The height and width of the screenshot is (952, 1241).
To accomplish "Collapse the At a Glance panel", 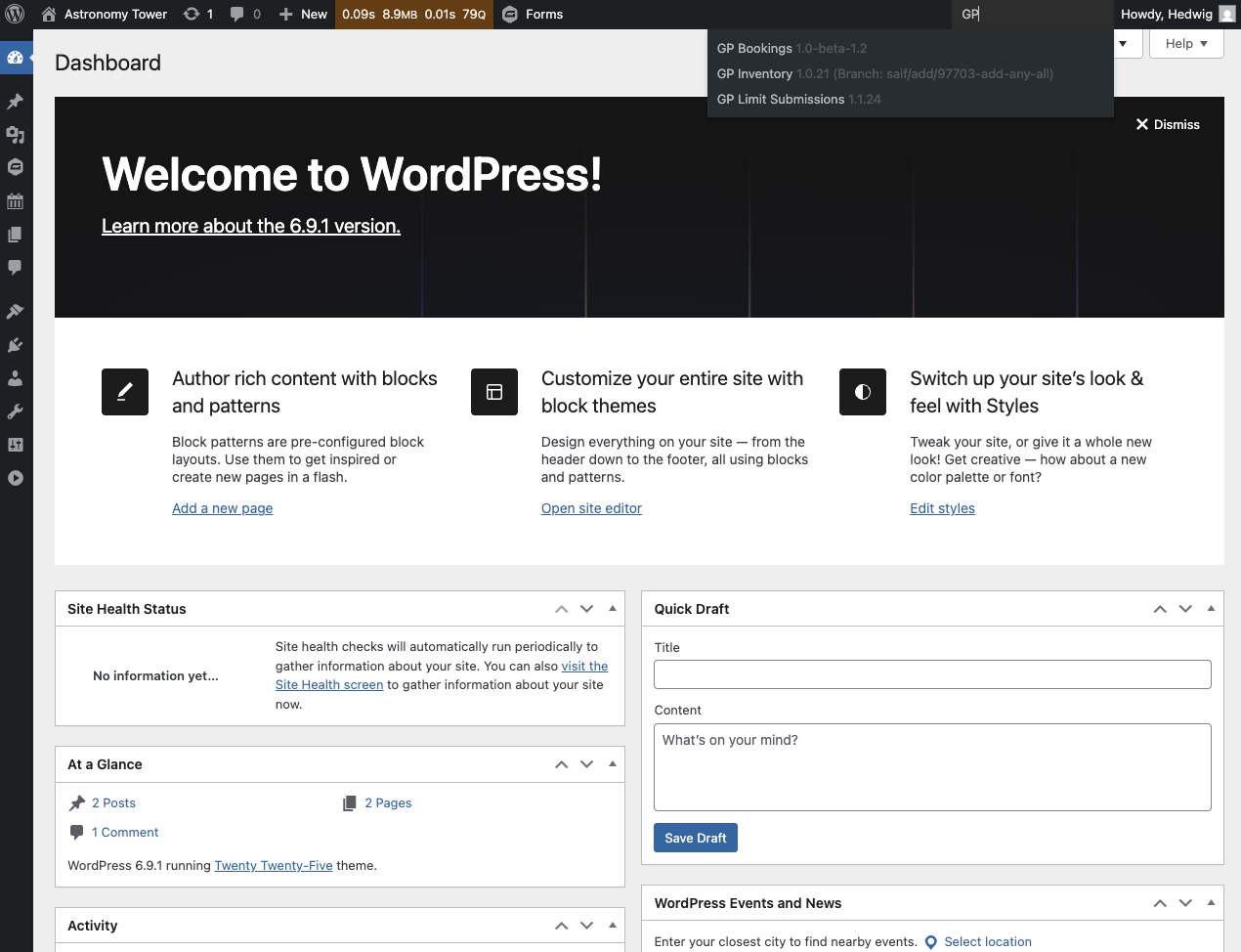I will tap(613, 763).
